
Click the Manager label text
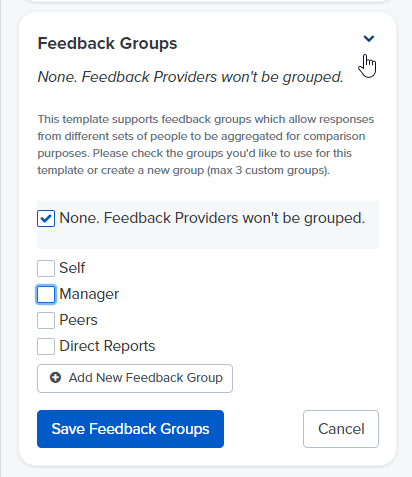(89, 294)
